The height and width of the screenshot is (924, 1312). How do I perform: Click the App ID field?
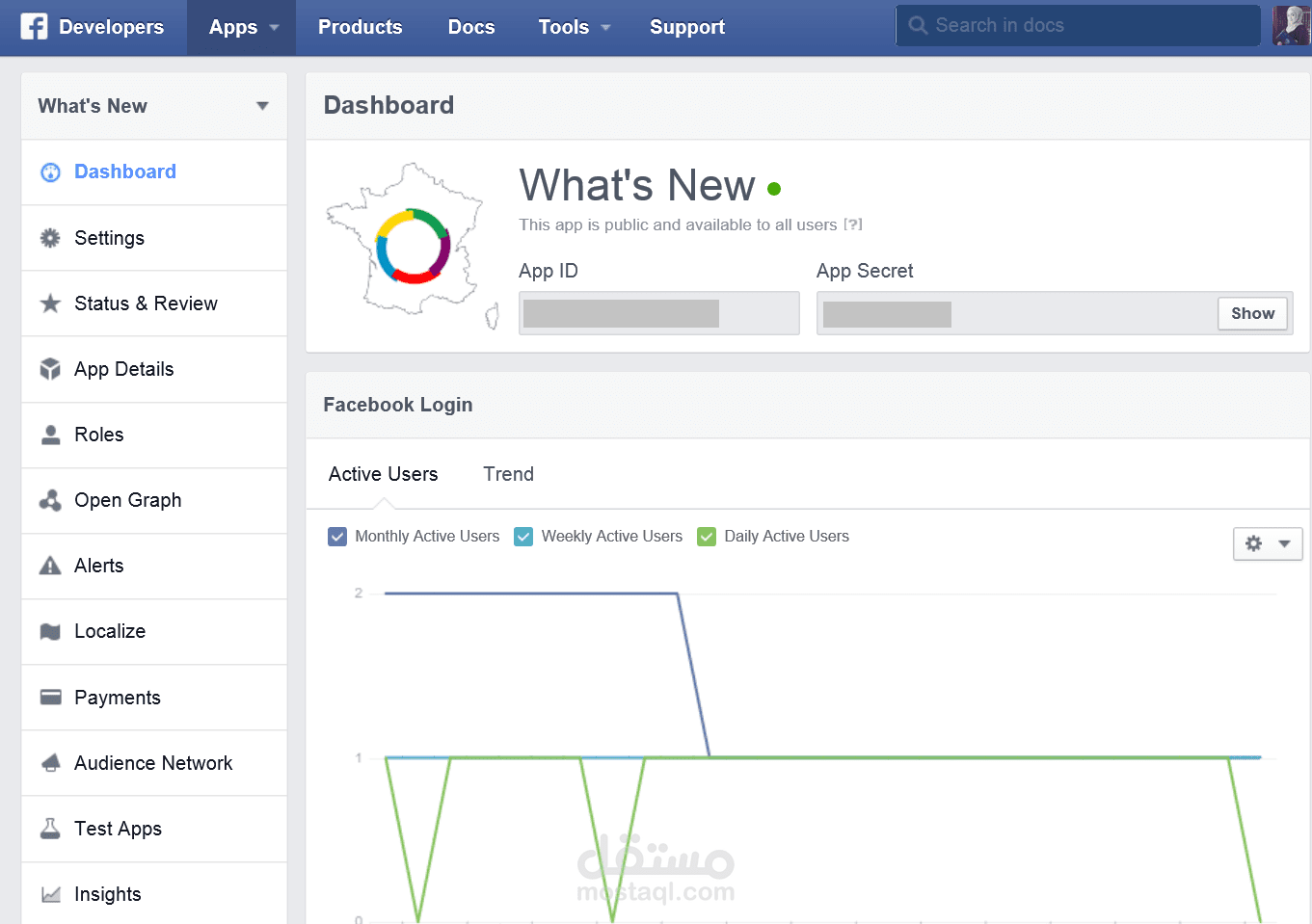click(x=659, y=313)
